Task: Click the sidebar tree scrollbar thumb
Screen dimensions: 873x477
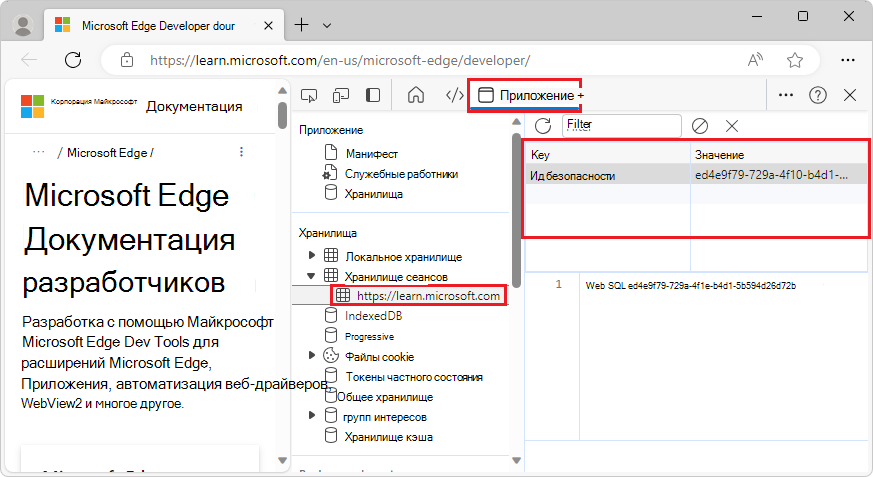Action: [x=516, y=209]
